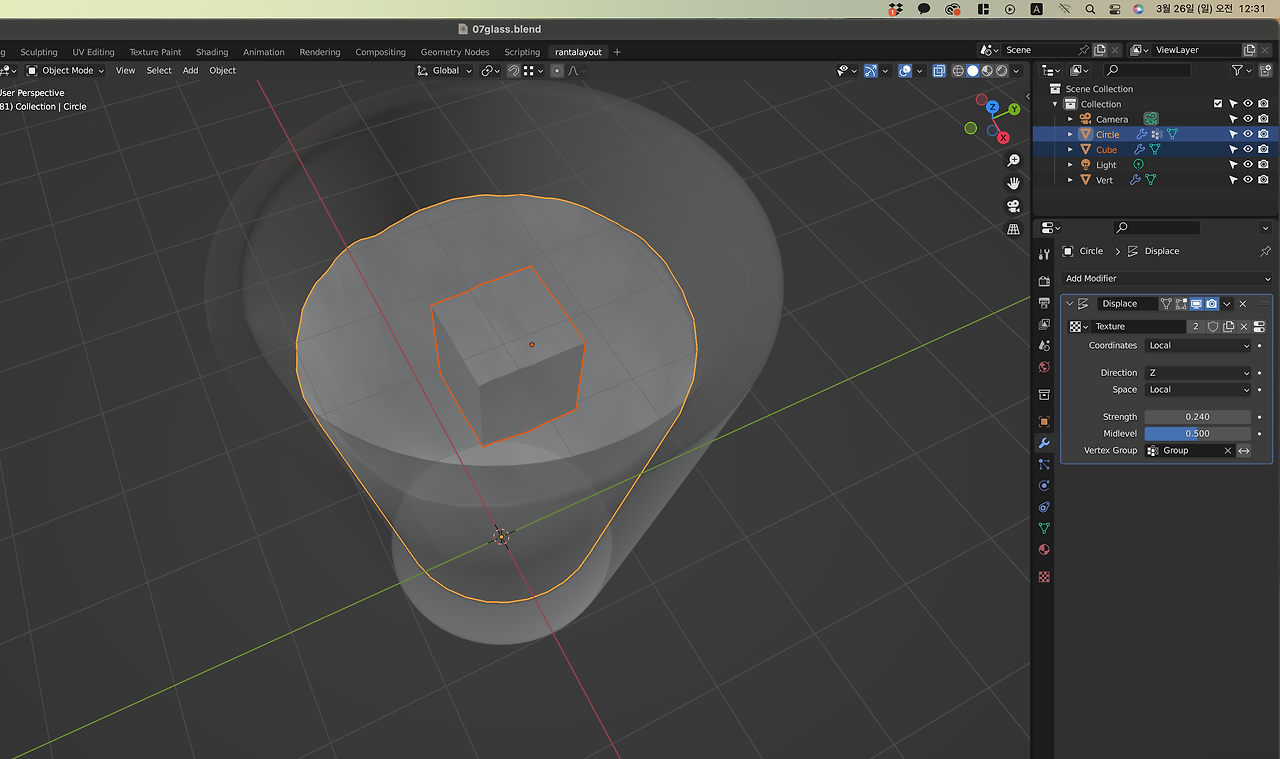This screenshot has width=1280, height=759.
Task: Open the Object Data properties tab icon
Action: click(1044, 528)
